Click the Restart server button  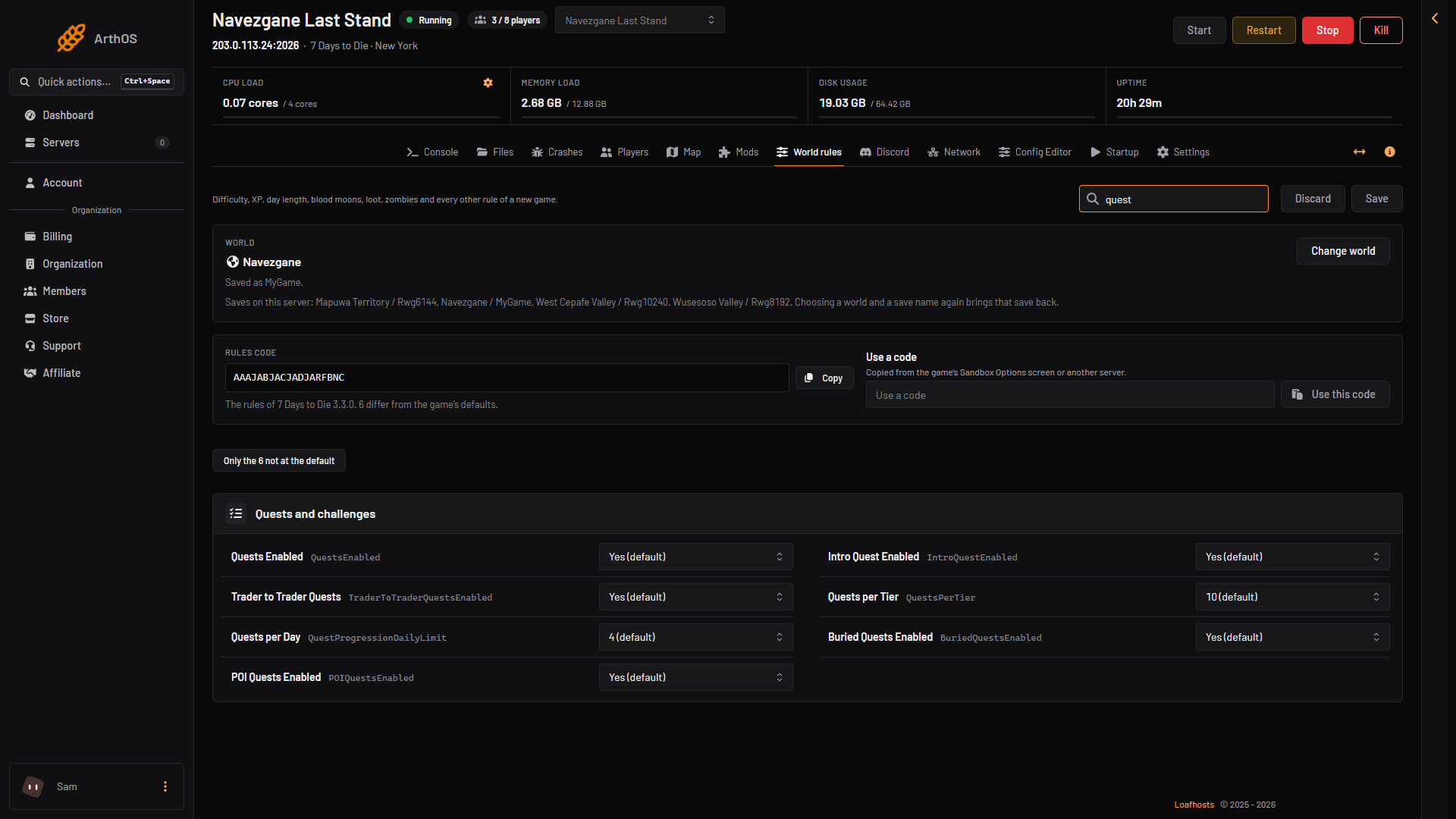(x=1263, y=30)
